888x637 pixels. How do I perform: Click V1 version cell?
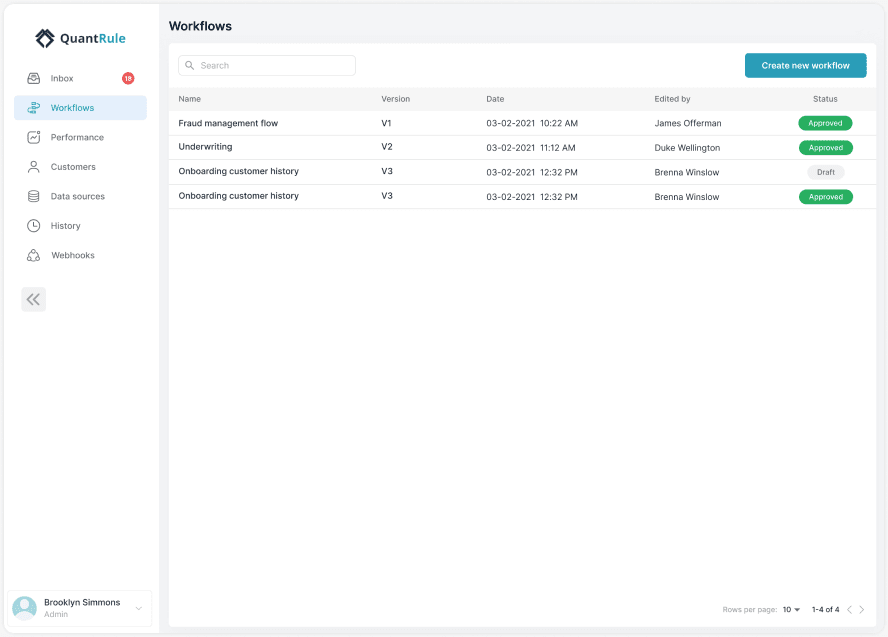[386, 123]
